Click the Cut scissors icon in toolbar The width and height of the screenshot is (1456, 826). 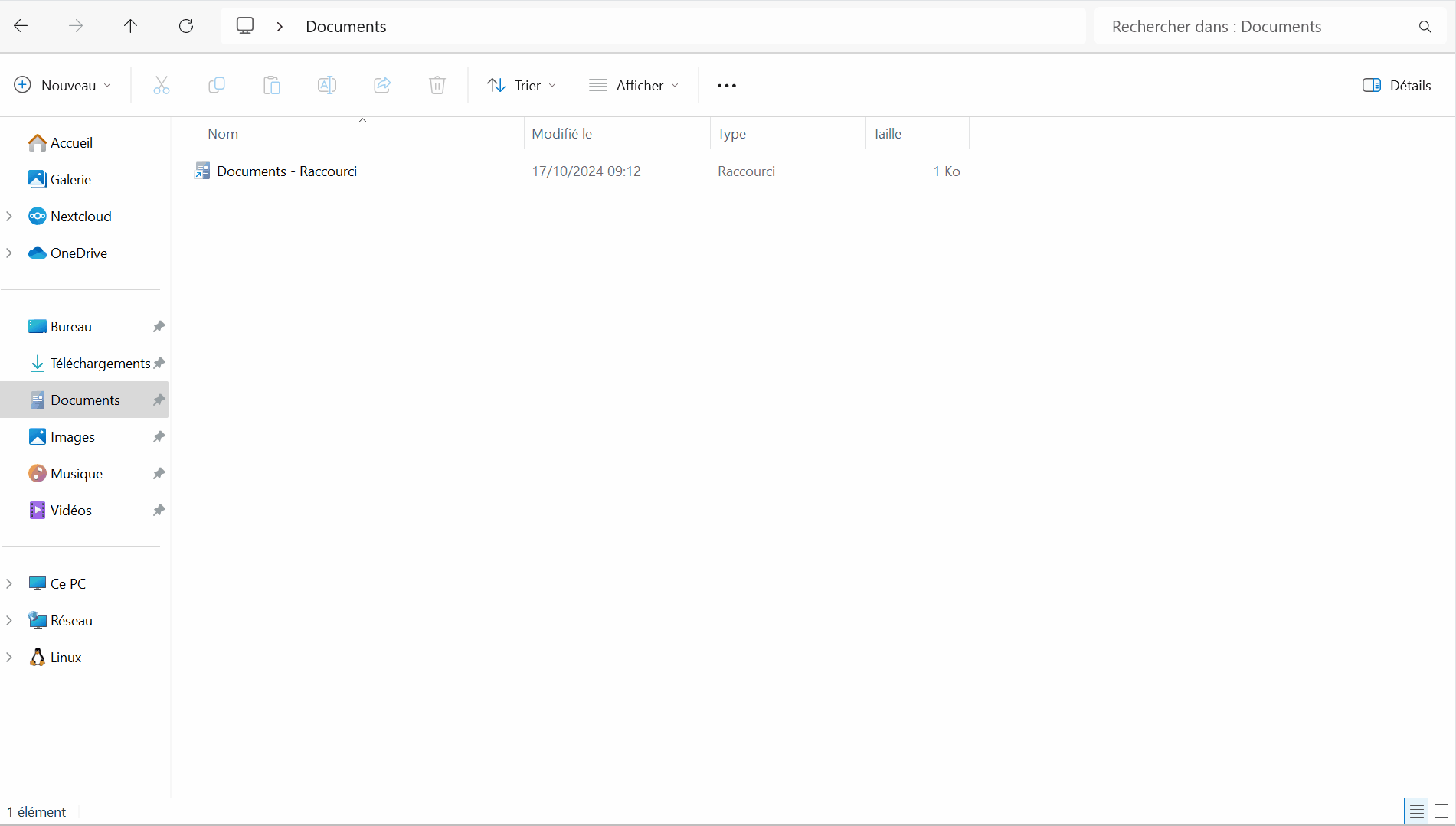click(x=161, y=85)
